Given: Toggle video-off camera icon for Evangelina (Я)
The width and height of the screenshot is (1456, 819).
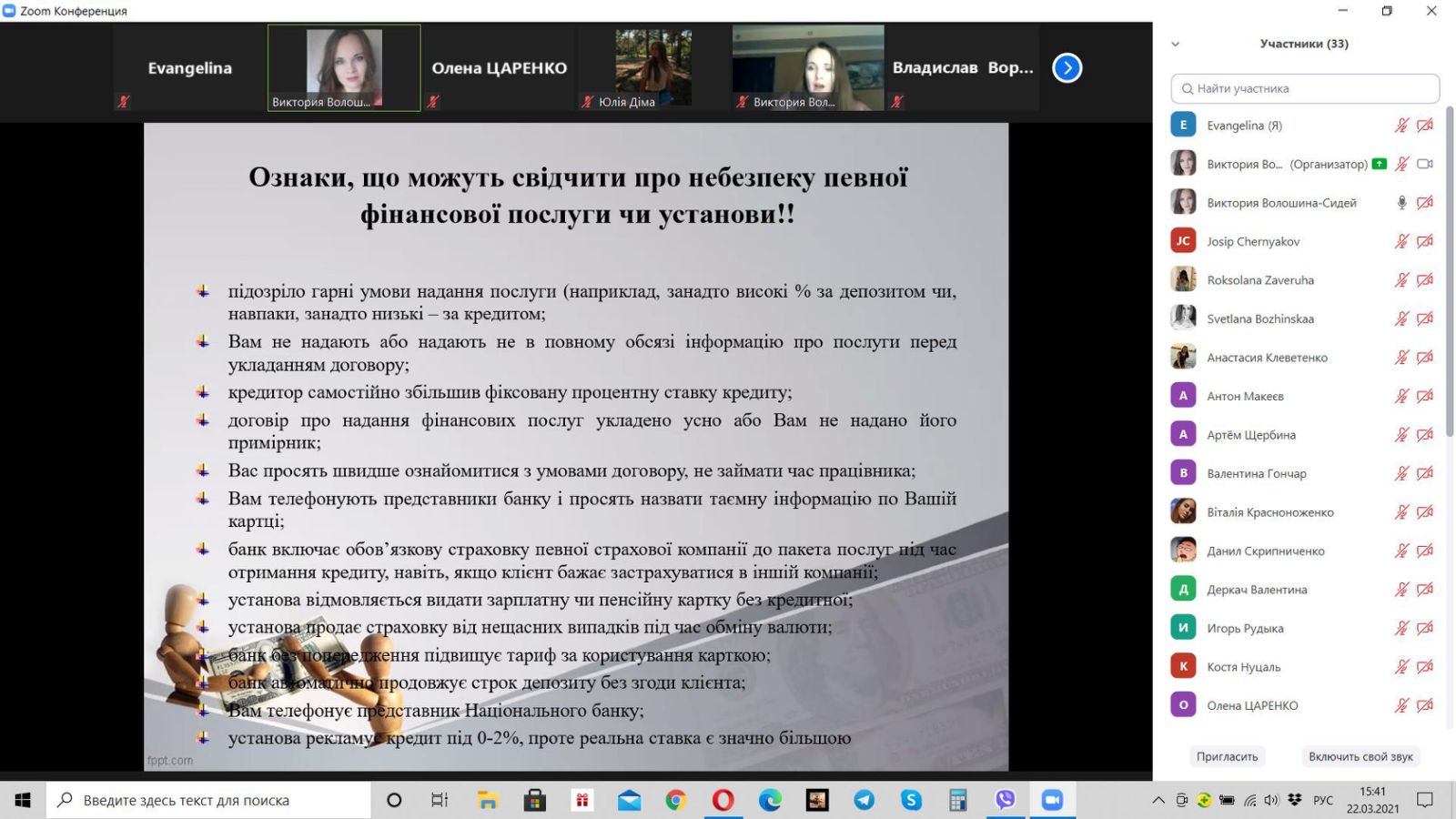Looking at the screenshot, I should (x=1425, y=126).
